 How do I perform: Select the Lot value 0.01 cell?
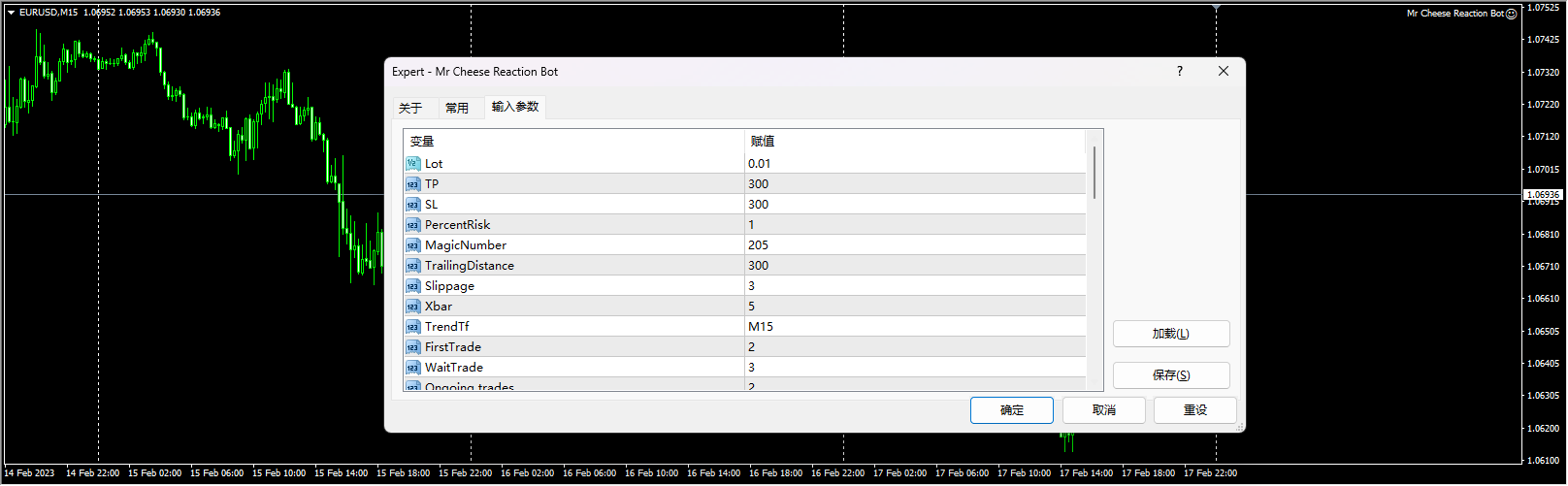[x=915, y=164]
